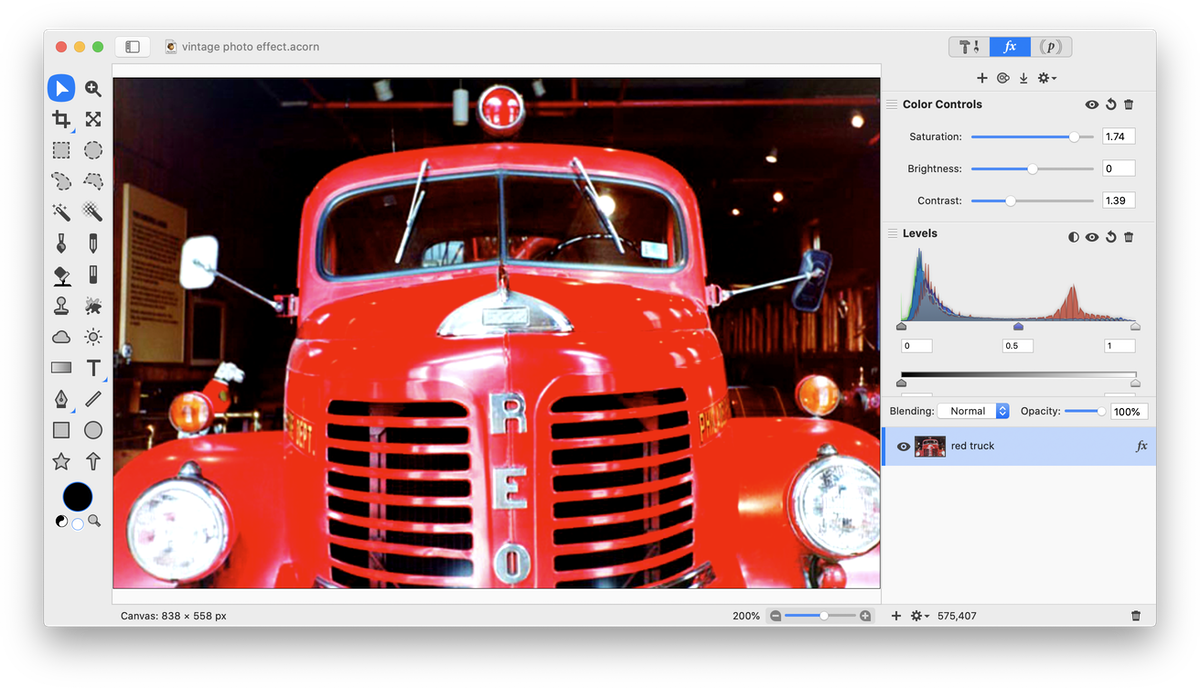Delete the Levels filter
The height and width of the screenshot is (688, 1200).
(1129, 237)
